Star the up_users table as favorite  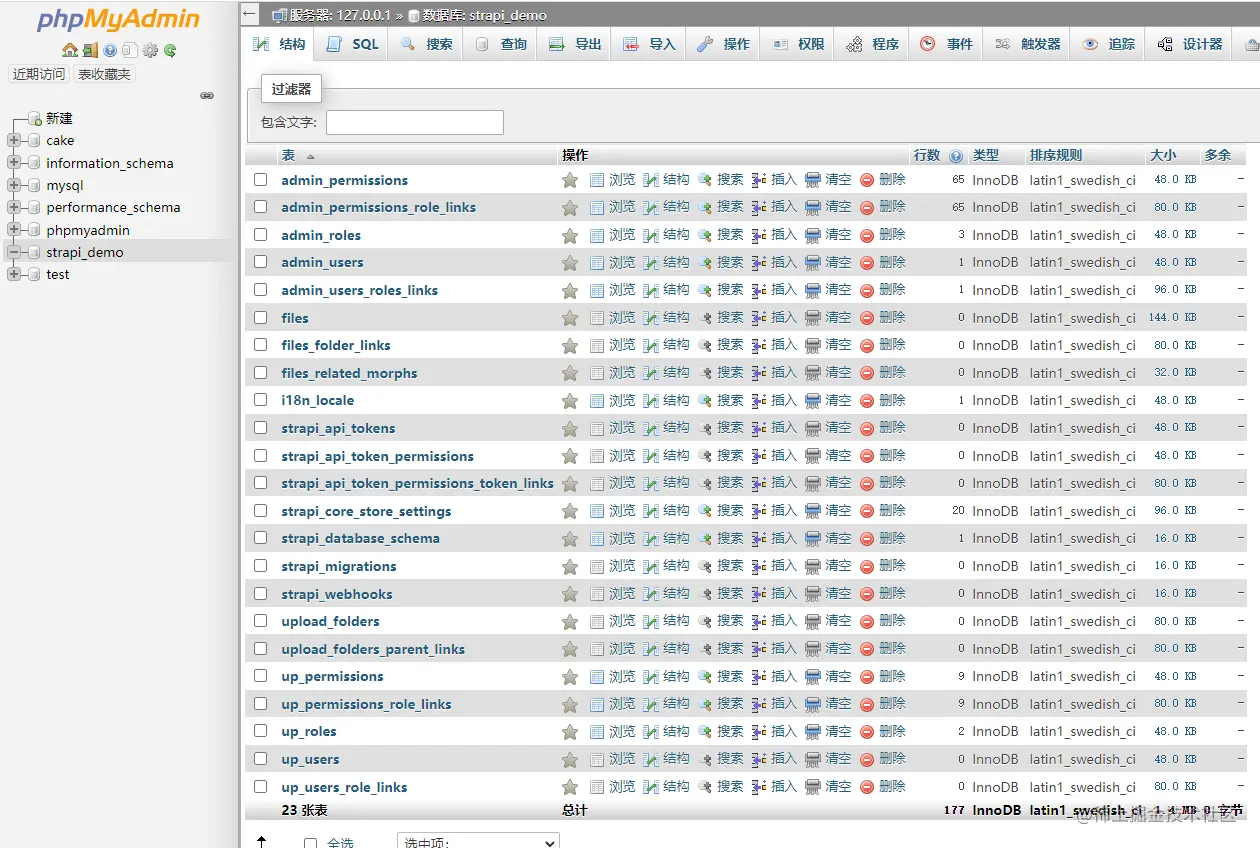coord(570,759)
